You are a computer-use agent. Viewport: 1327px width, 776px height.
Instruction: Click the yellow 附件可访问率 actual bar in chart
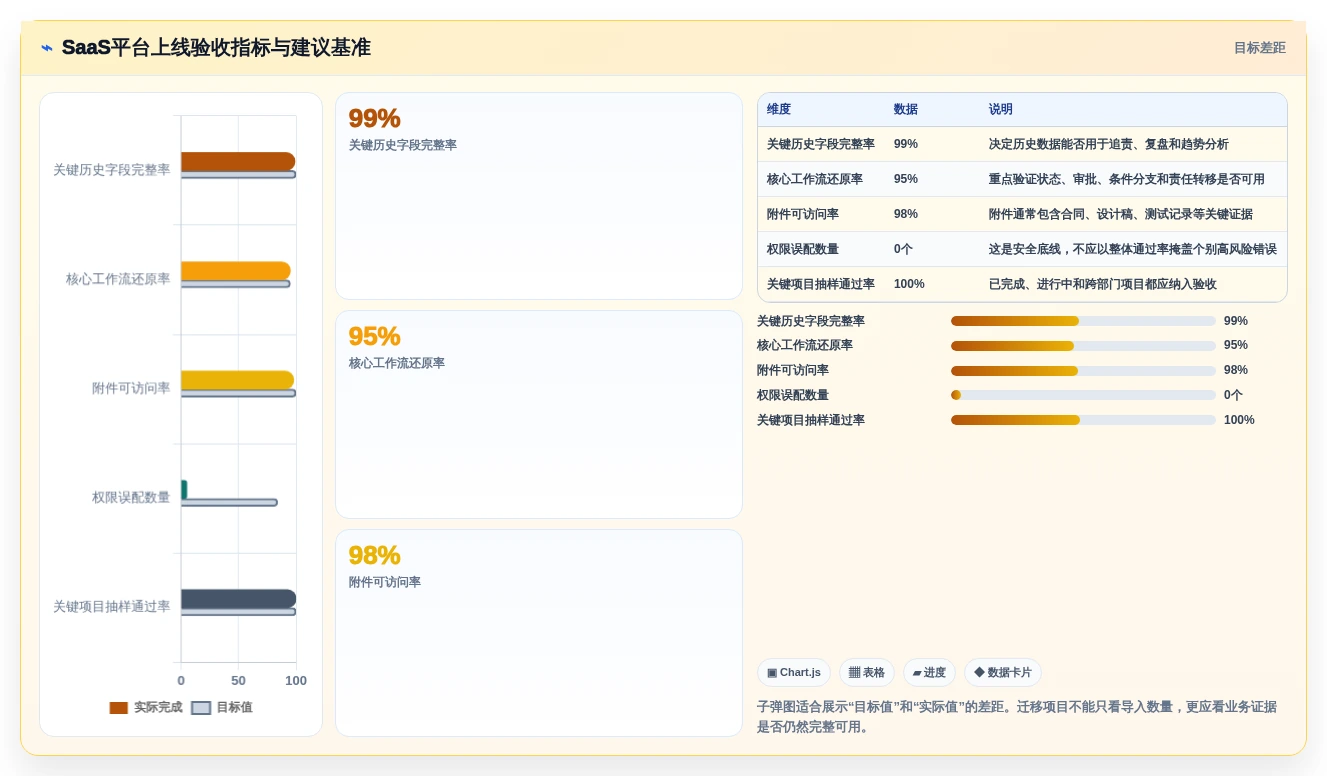(x=238, y=380)
